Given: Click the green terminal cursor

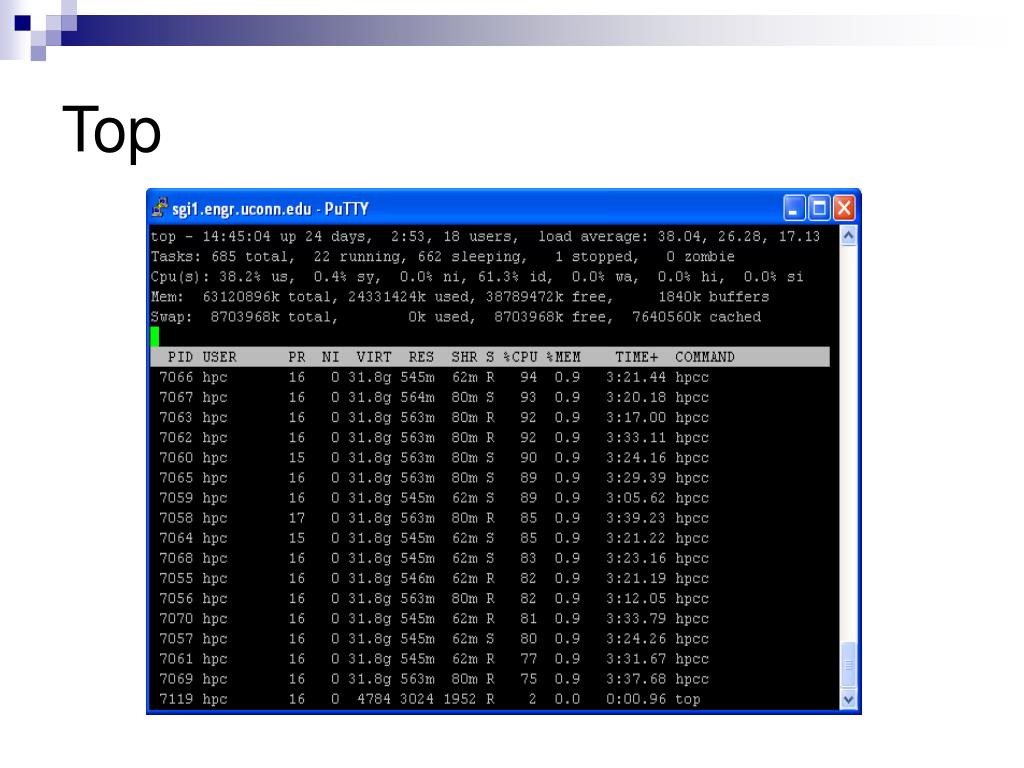Looking at the screenshot, I should tap(155, 337).
